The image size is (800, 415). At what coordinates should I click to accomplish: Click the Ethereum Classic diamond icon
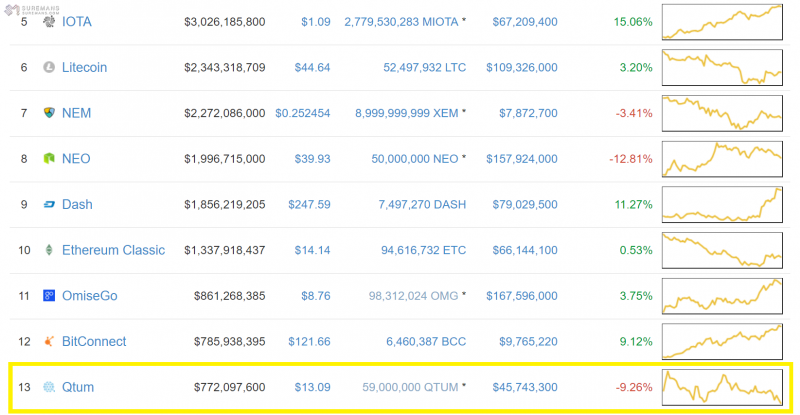click(x=49, y=250)
